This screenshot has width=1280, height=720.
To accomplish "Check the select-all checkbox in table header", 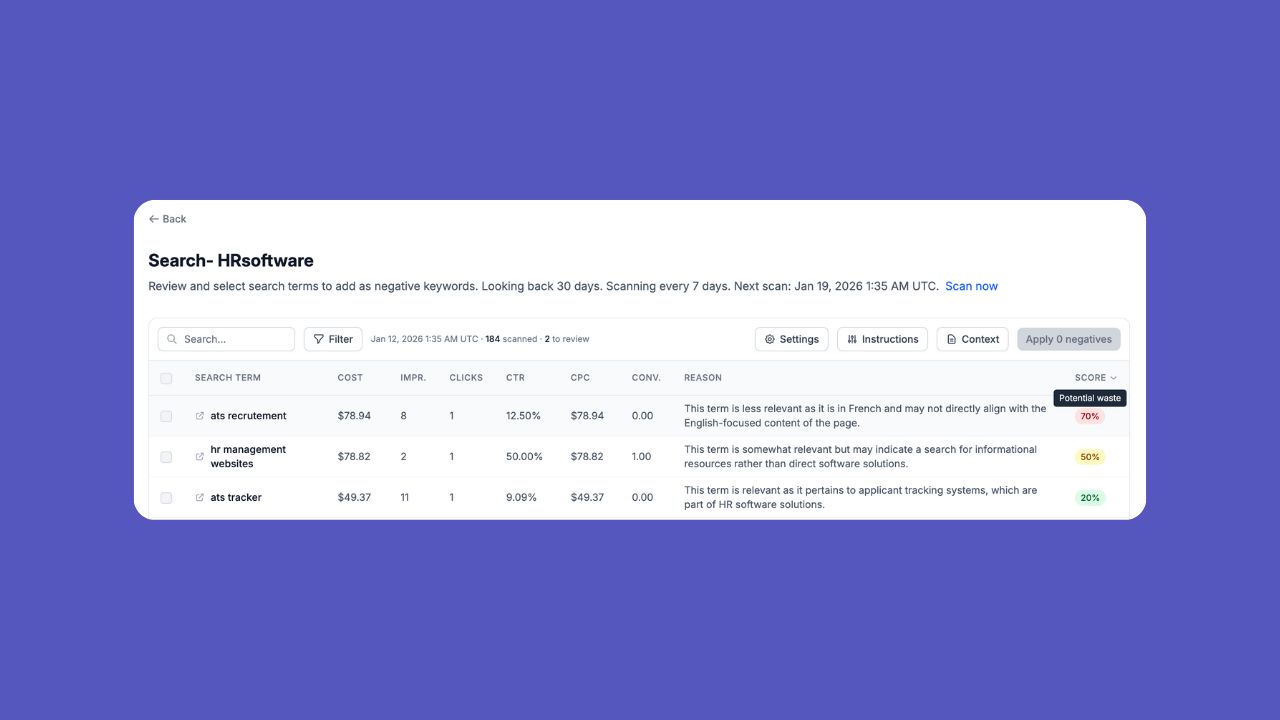I will (x=166, y=378).
